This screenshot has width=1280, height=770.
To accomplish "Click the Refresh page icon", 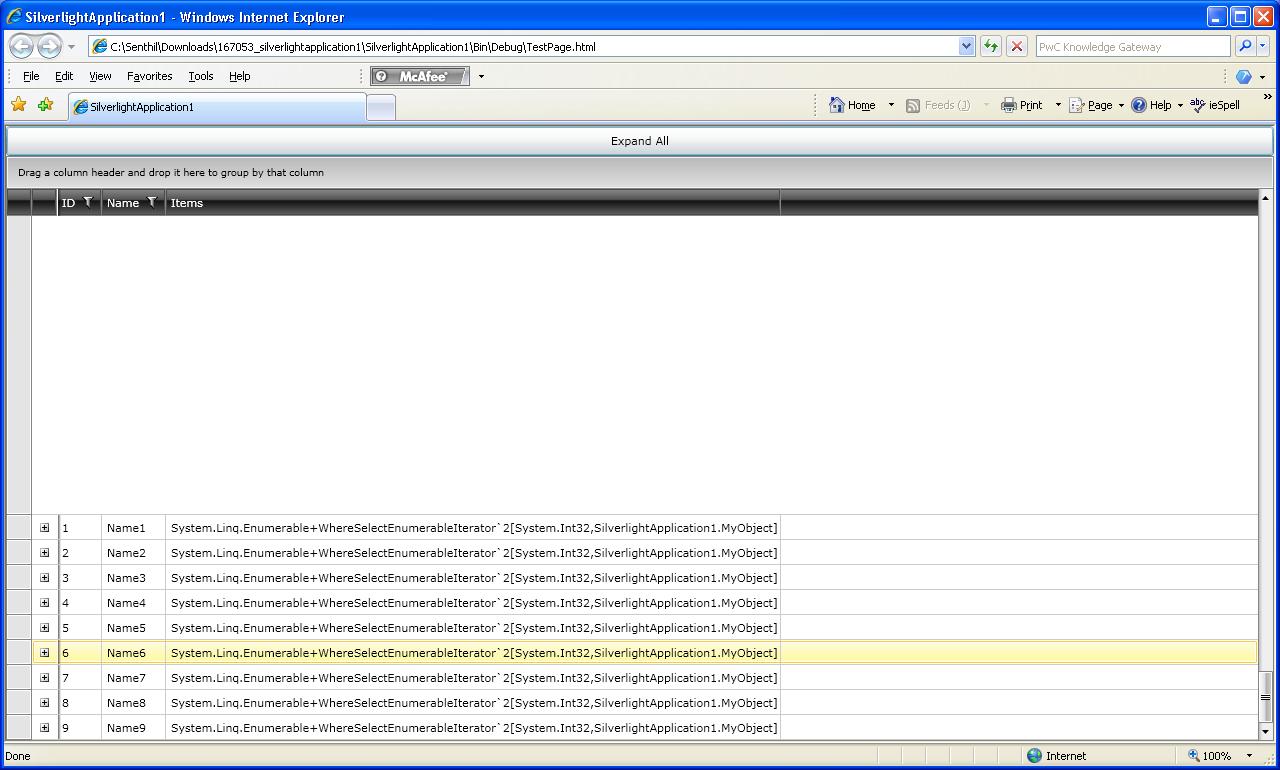I will (x=990, y=46).
